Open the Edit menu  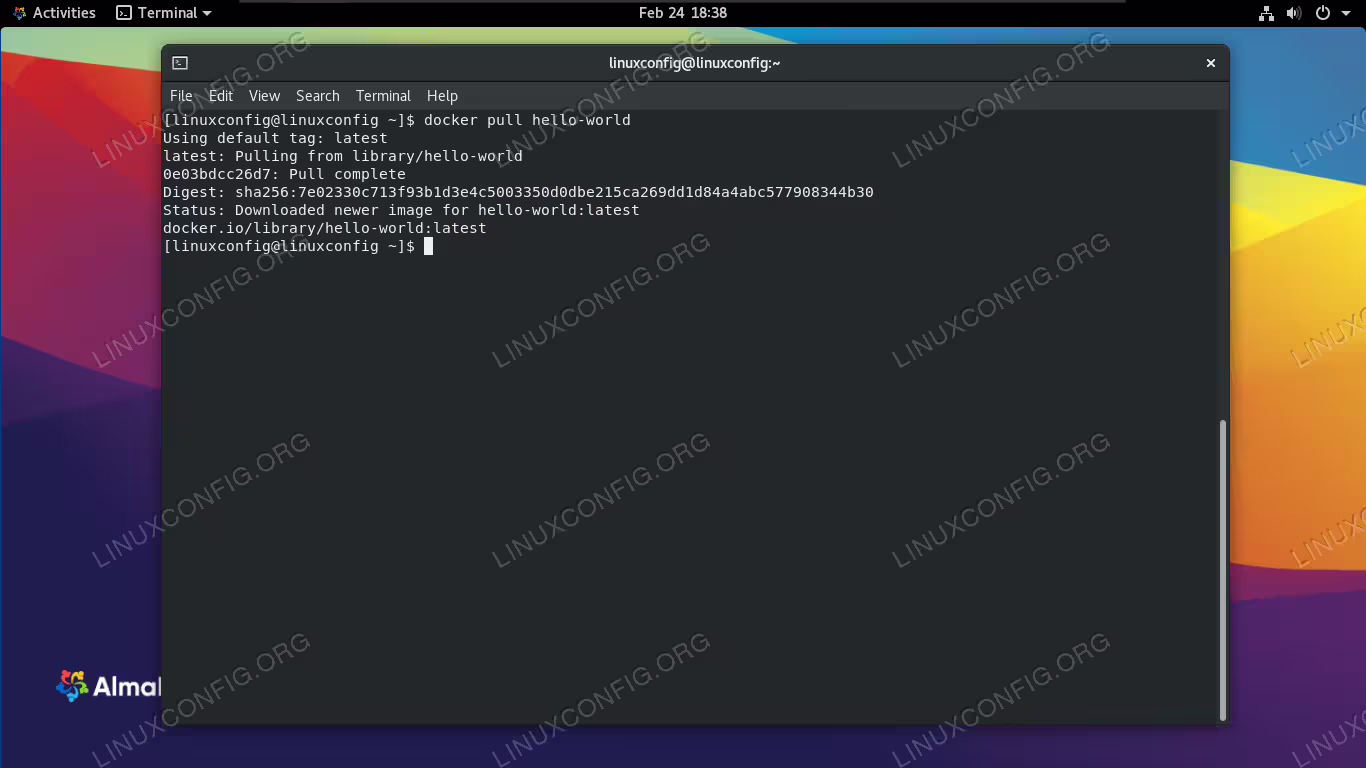[x=221, y=96]
